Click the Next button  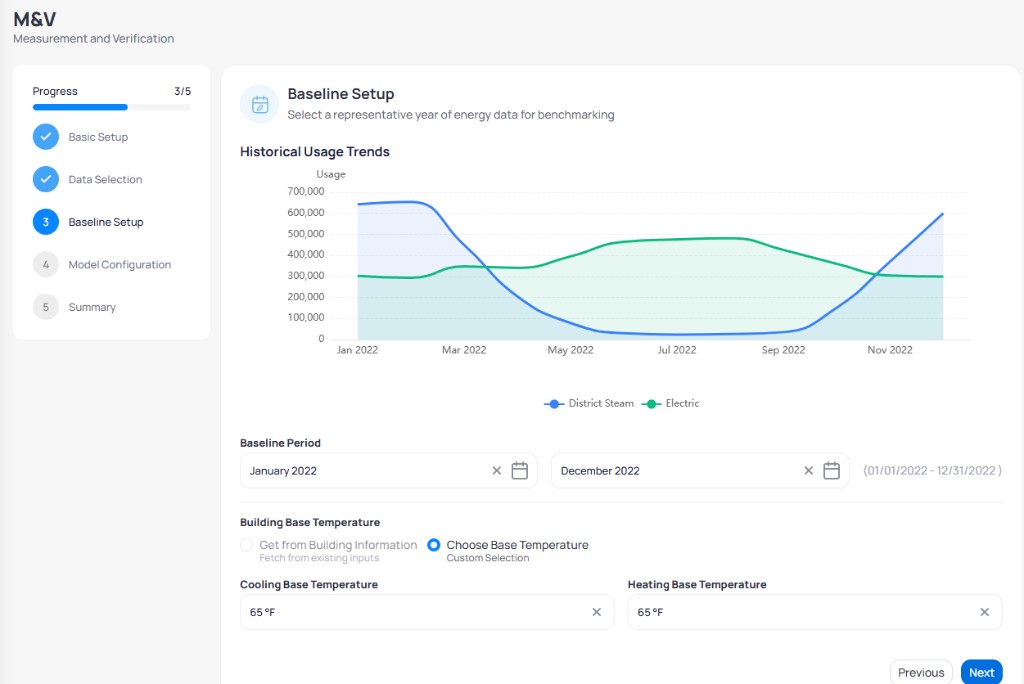tap(982, 672)
